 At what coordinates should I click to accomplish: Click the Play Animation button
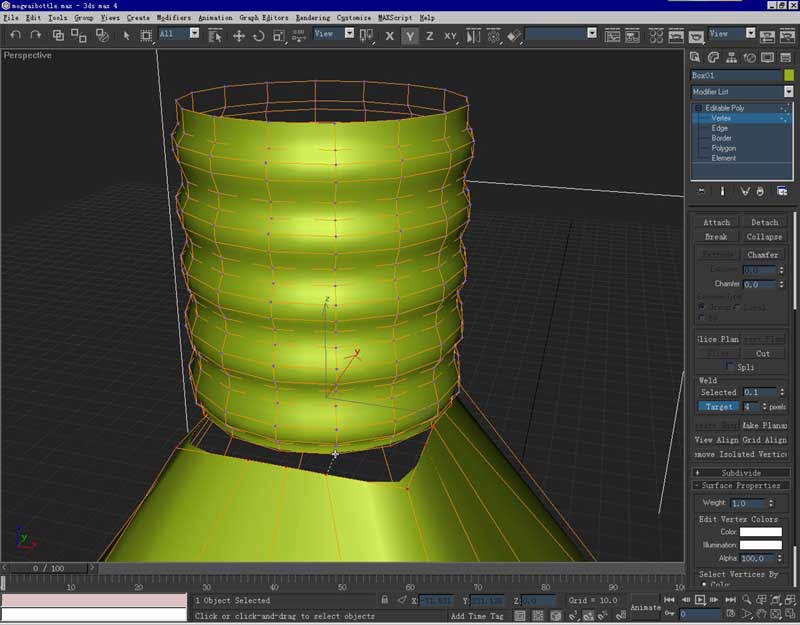701,599
